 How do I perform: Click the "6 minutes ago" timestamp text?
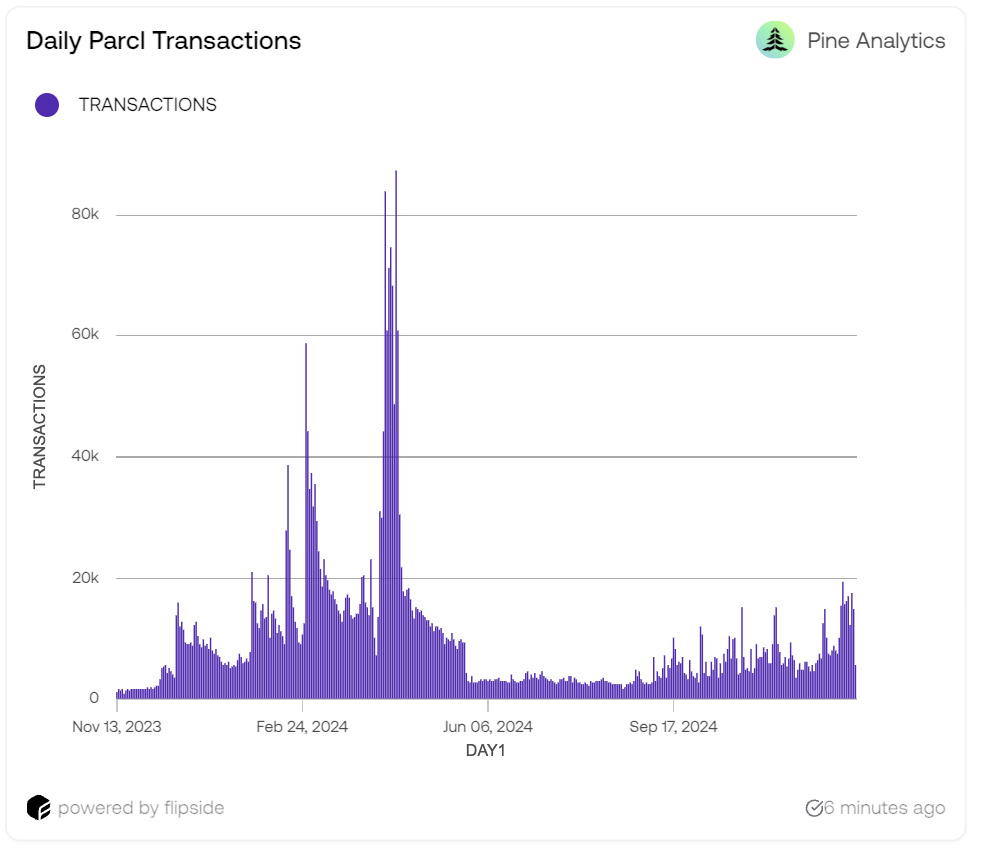(884, 807)
